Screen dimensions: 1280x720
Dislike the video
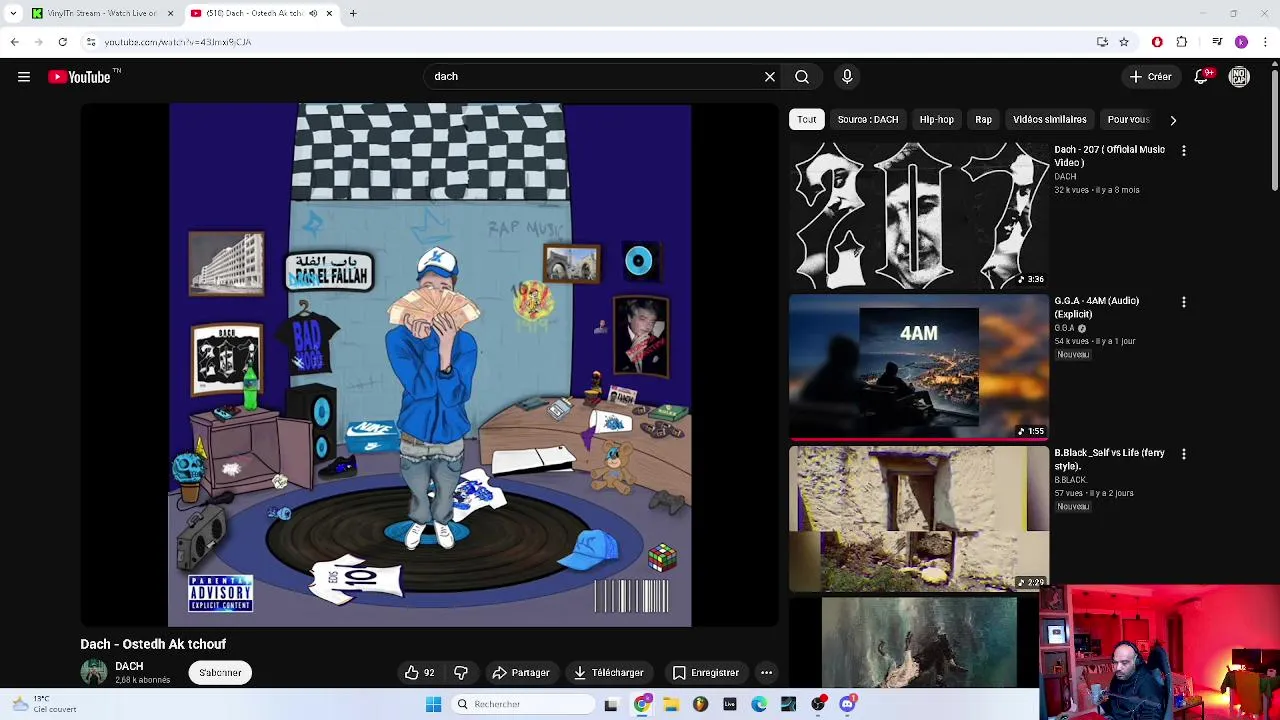tap(461, 673)
